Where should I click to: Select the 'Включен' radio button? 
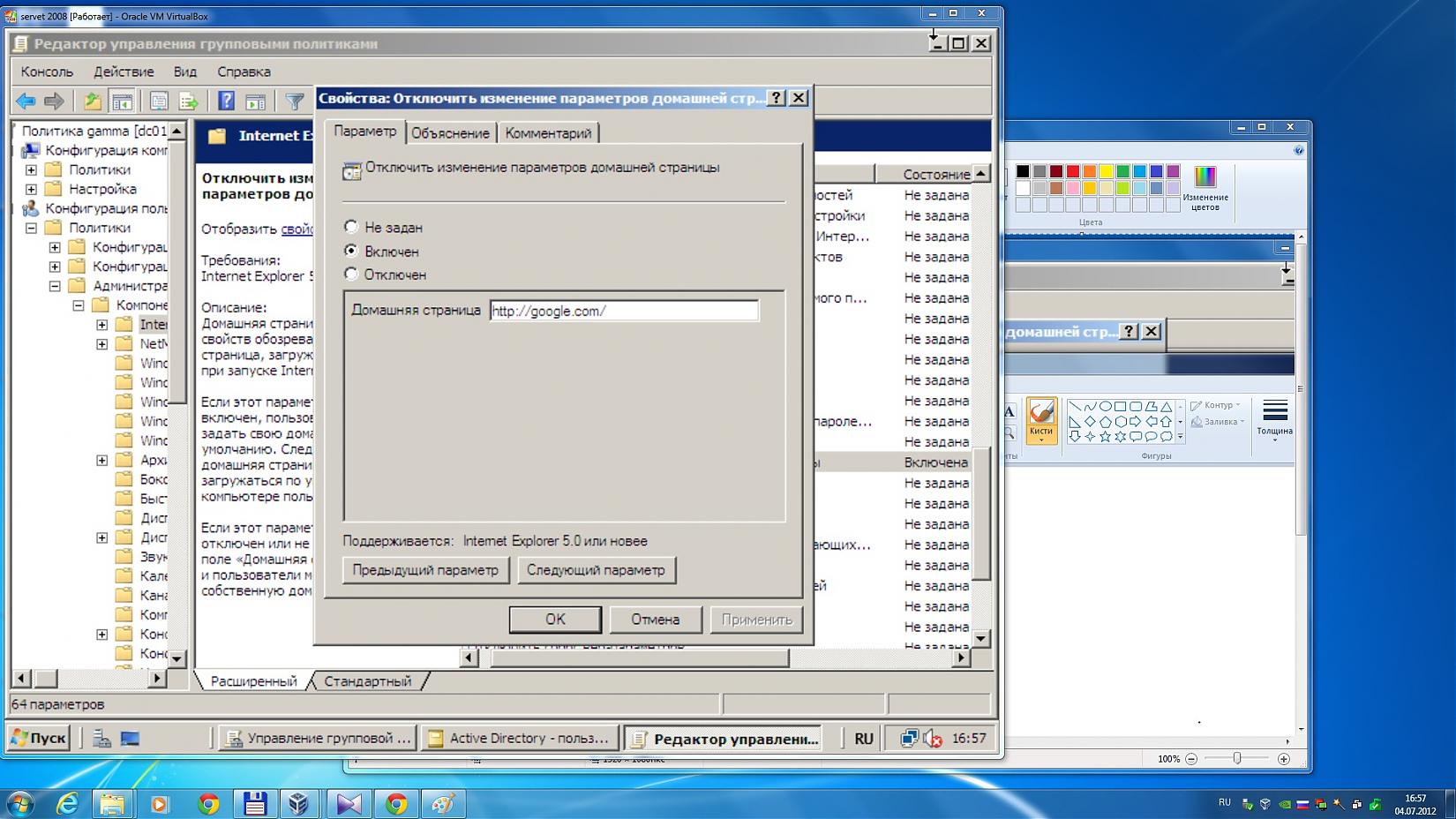(351, 251)
